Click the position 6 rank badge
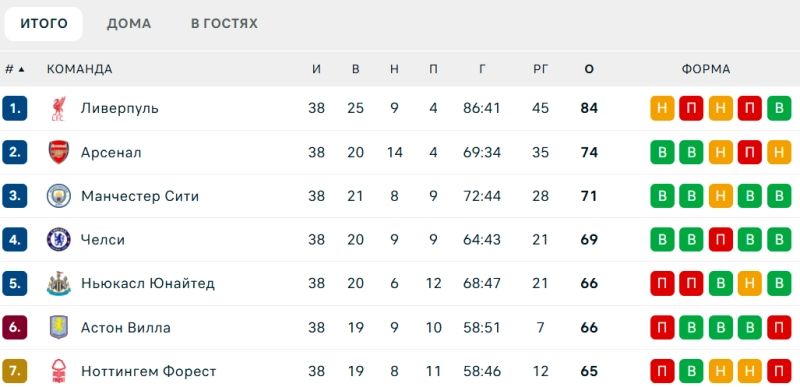This screenshot has height=387, width=800. click(x=14, y=327)
